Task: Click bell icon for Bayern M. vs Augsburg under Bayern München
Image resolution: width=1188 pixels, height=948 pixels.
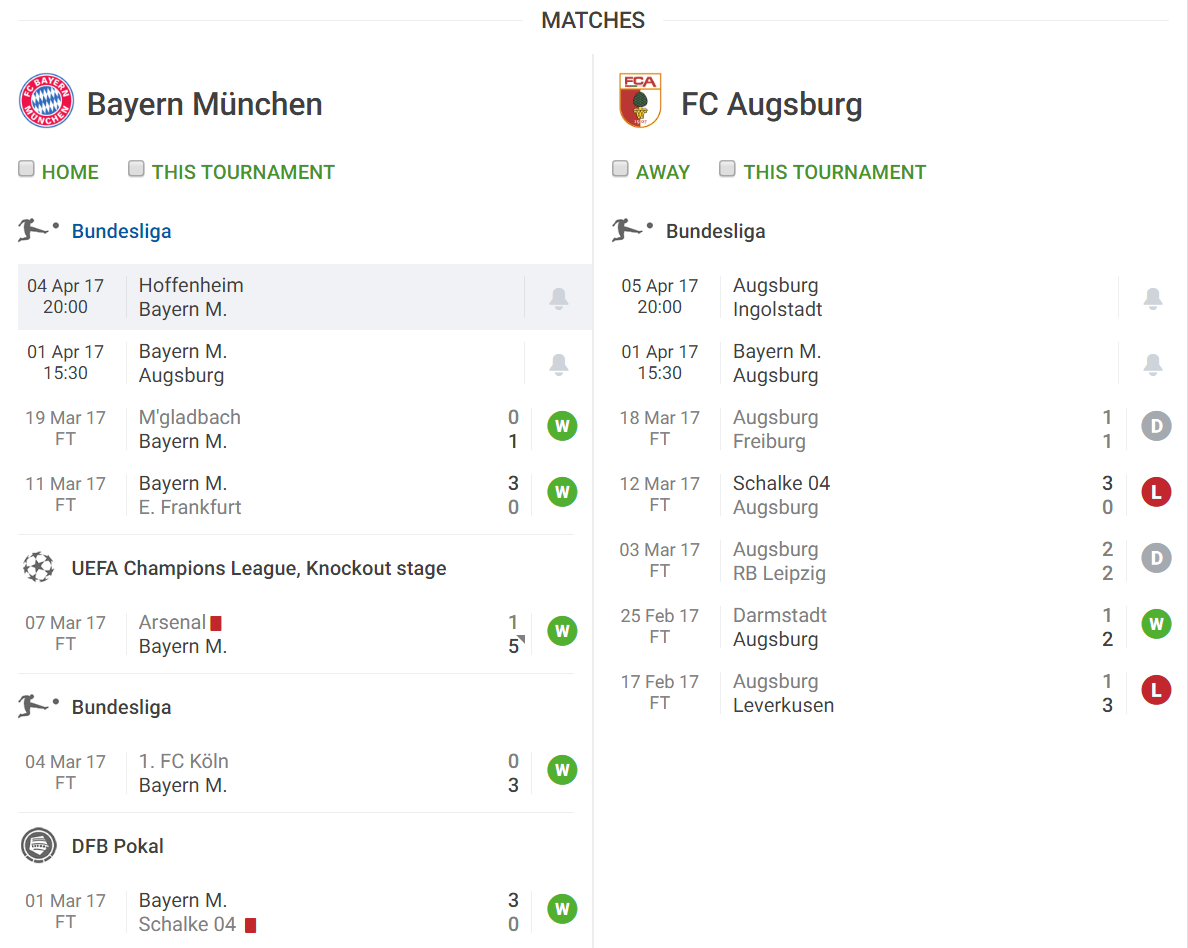Action: pyautogui.click(x=558, y=364)
